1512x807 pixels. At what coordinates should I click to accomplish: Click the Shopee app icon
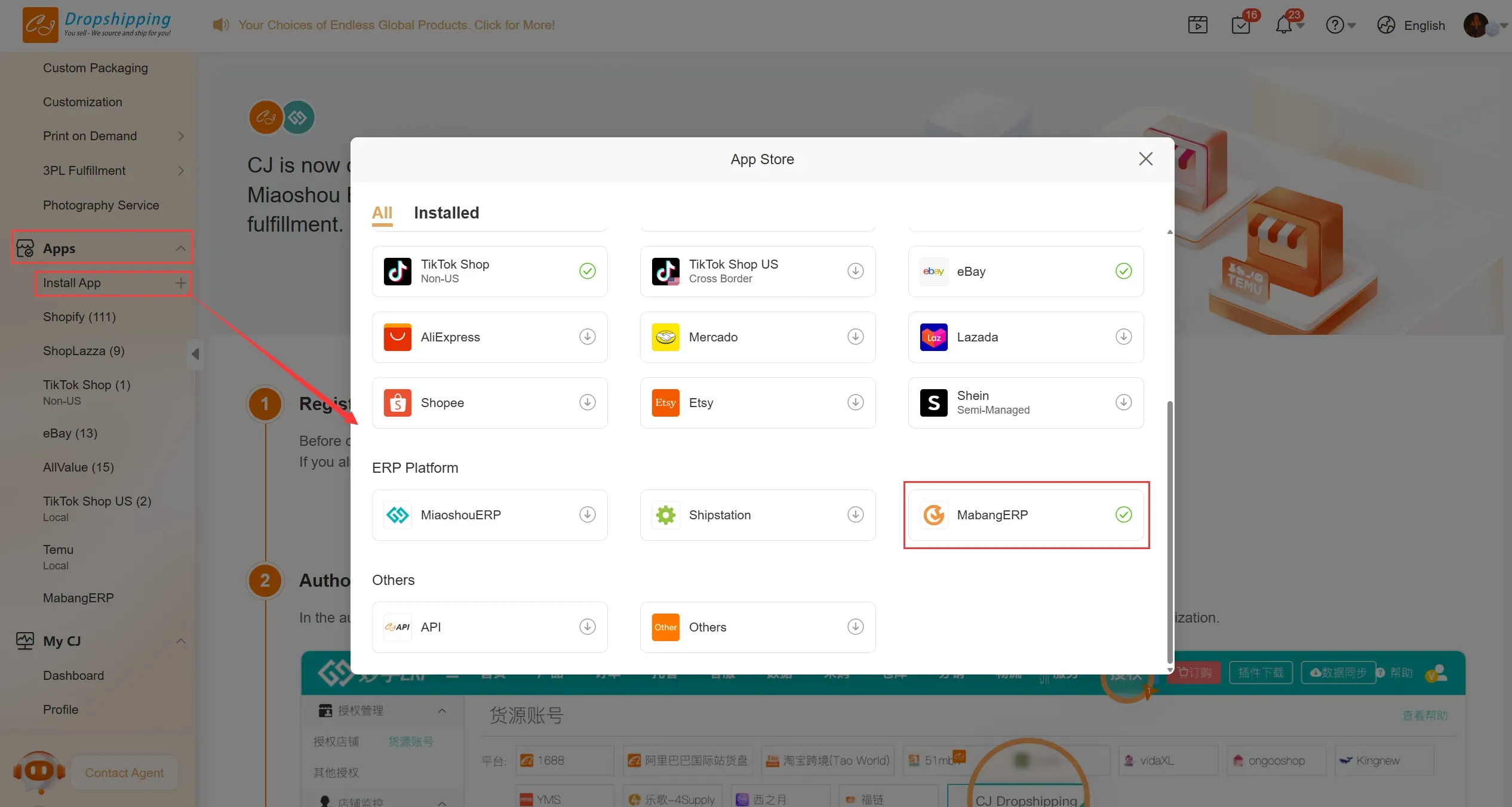(397, 403)
